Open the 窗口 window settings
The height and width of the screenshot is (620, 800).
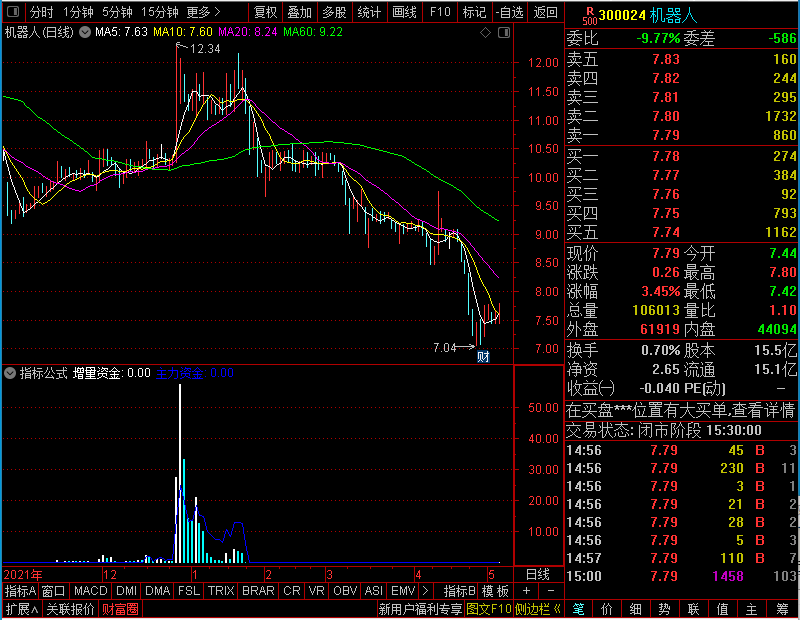coord(54,591)
